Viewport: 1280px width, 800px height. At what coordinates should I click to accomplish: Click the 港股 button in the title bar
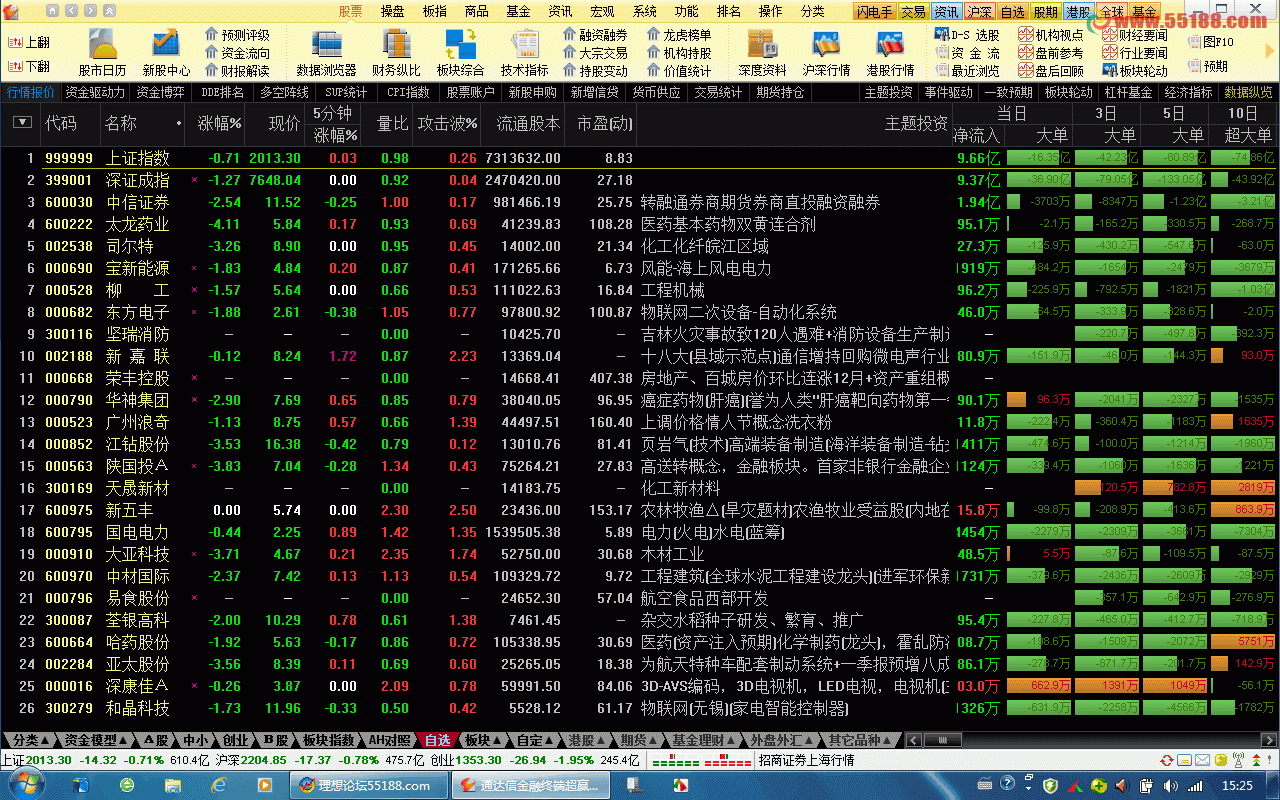1079,12
